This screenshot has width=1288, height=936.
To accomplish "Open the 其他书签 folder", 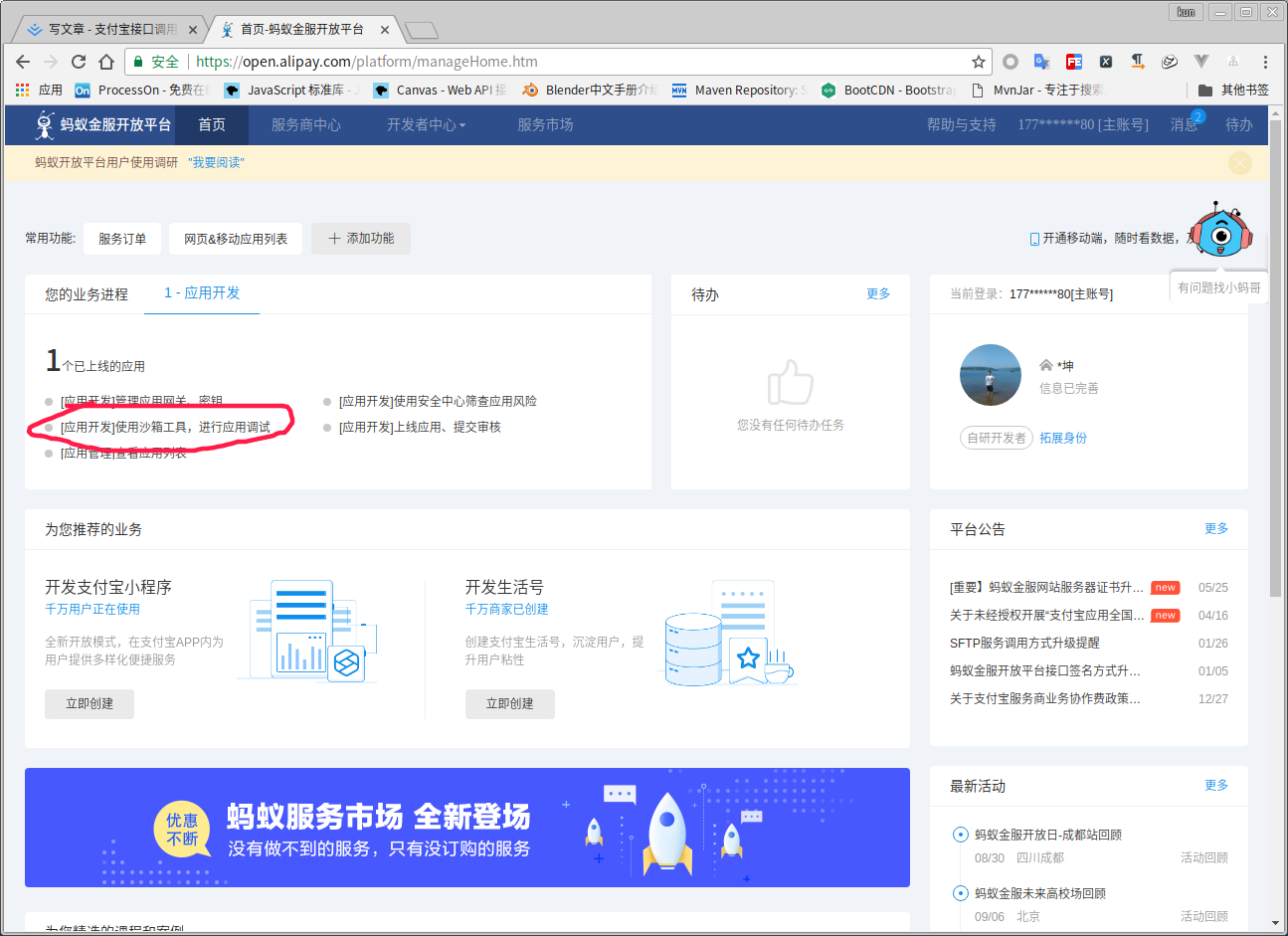I will click(1233, 90).
